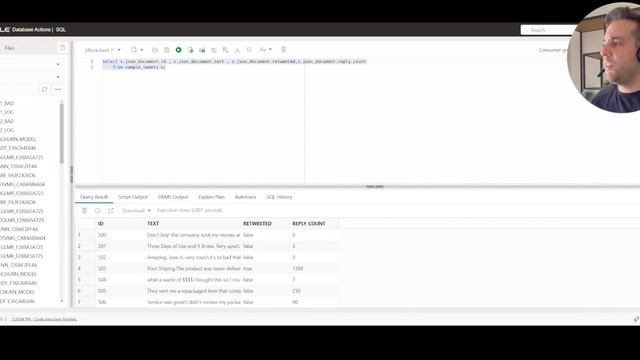Click the square icon before the font size control
The image size is (640, 360).
(249, 50)
